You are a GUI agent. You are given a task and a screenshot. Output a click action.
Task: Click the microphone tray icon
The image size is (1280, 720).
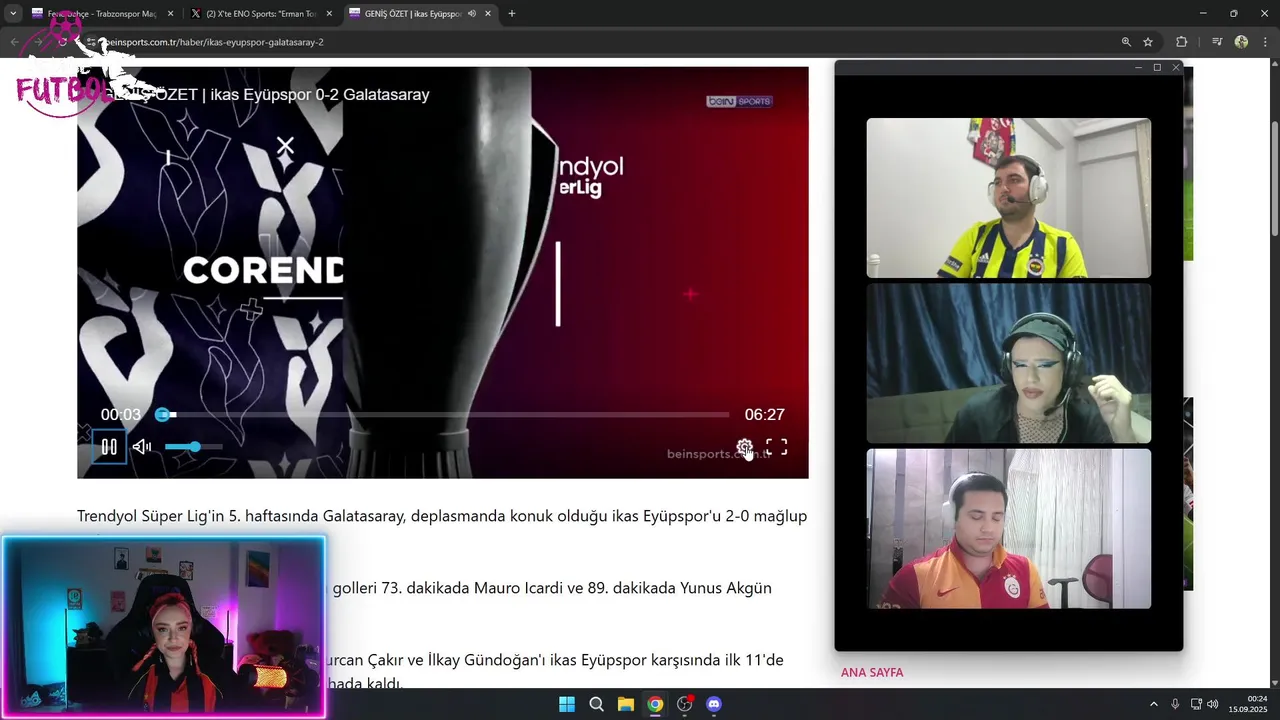pyautogui.click(x=1175, y=704)
